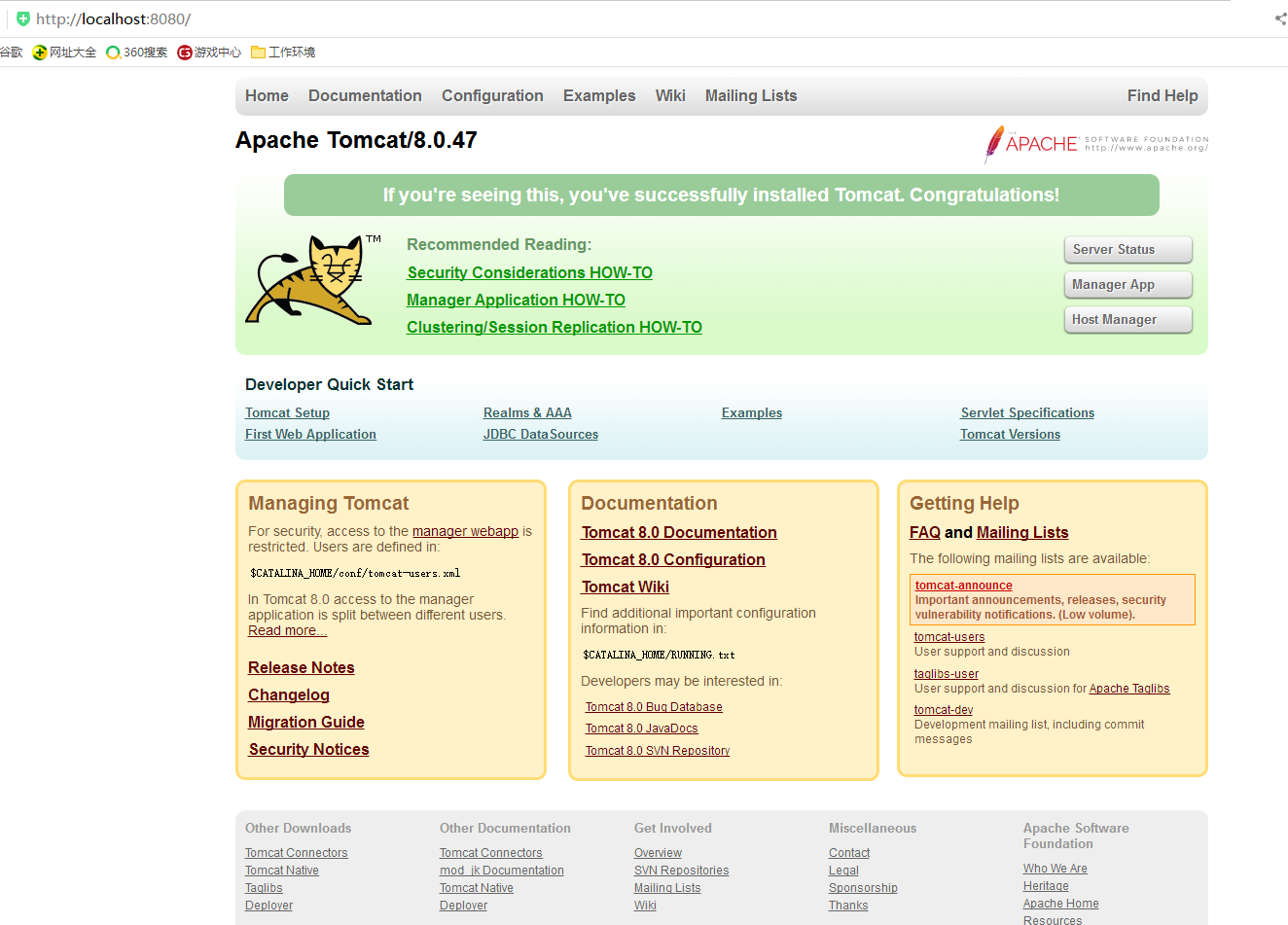
Task: Click the Manager App button
Action: click(1128, 285)
